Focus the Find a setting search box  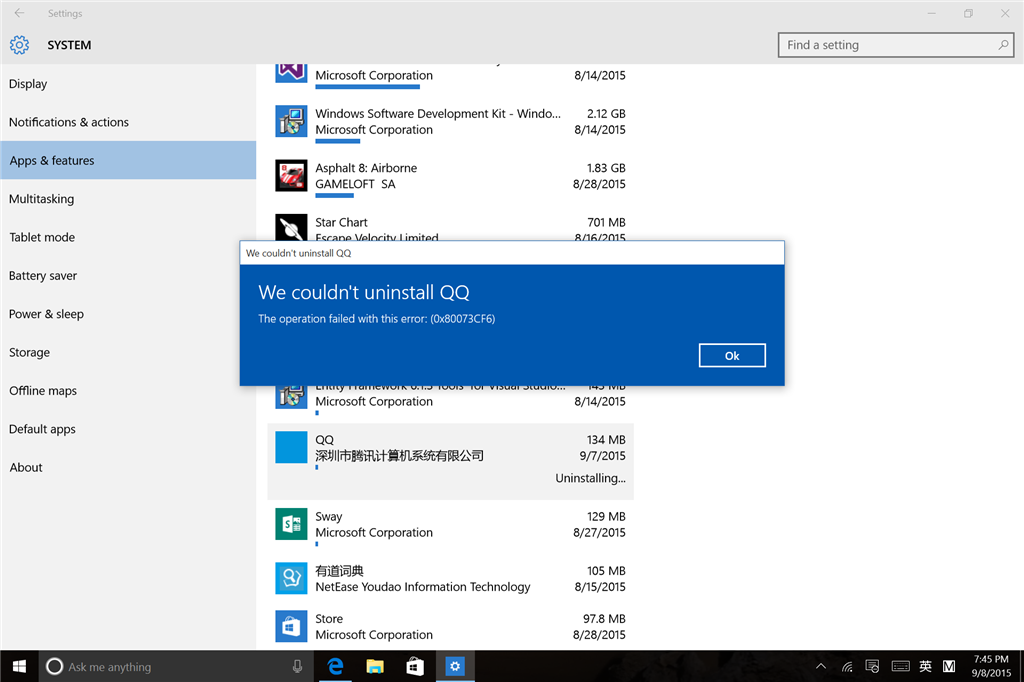895,45
